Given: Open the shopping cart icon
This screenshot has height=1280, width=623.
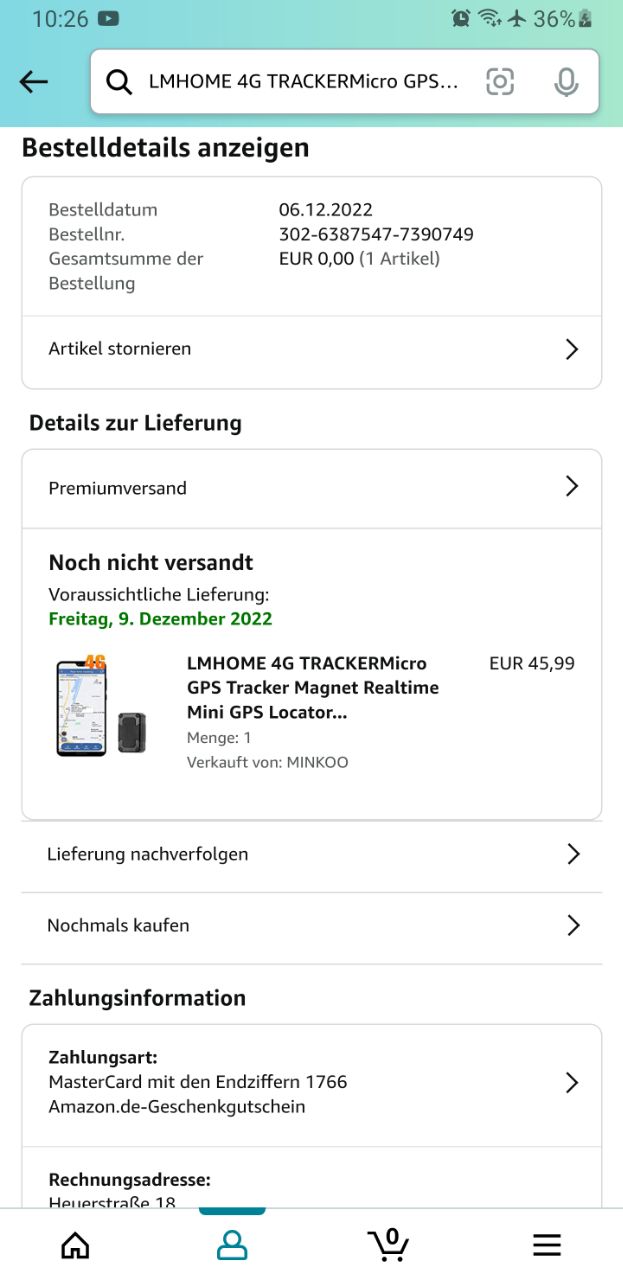Looking at the screenshot, I should coord(388,1244).
